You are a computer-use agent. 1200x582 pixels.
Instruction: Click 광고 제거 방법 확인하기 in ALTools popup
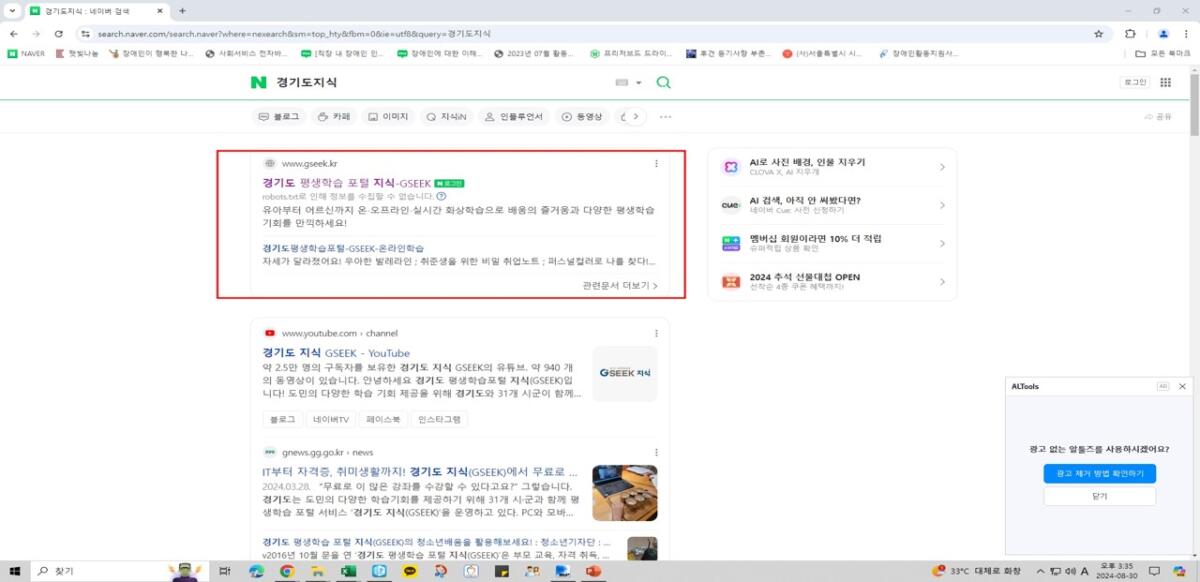[x=1099, y=473]
